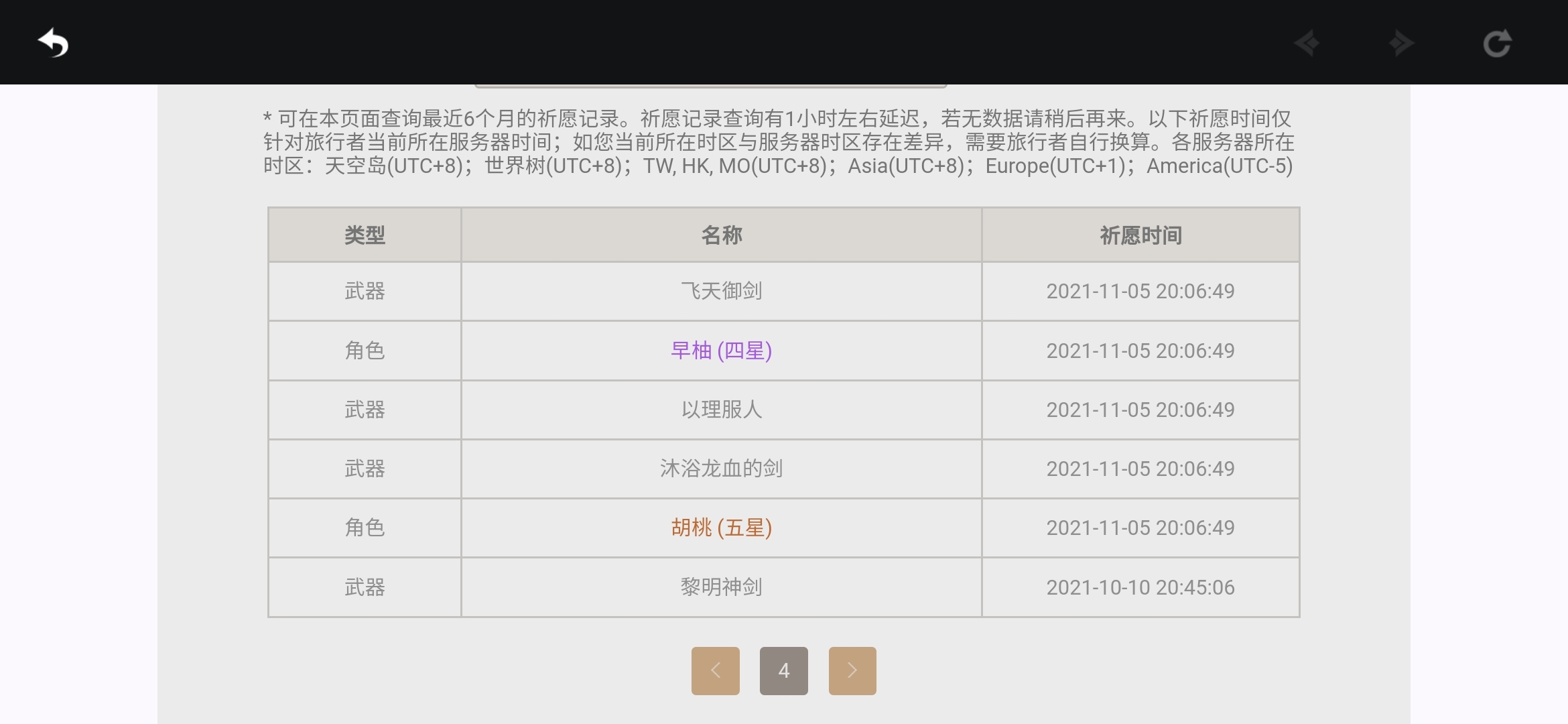Select the 沐浴龙血的剑 name cell
The height and width of the screenshot is (724, 1568).
pos(722,469)
